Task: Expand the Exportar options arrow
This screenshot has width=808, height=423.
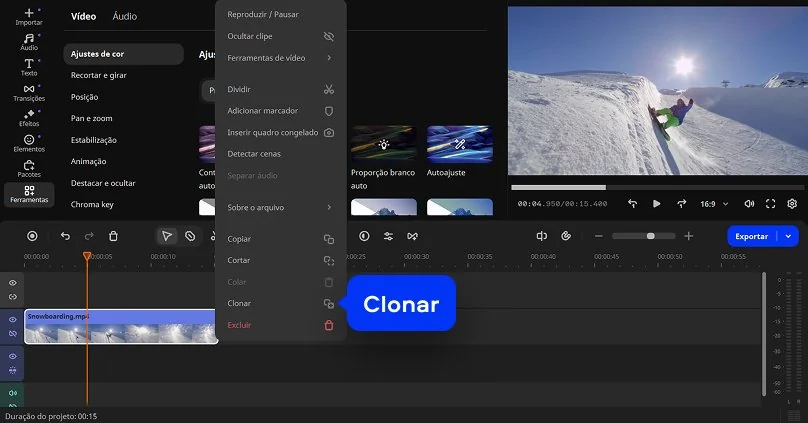Action: coord(789,236)
